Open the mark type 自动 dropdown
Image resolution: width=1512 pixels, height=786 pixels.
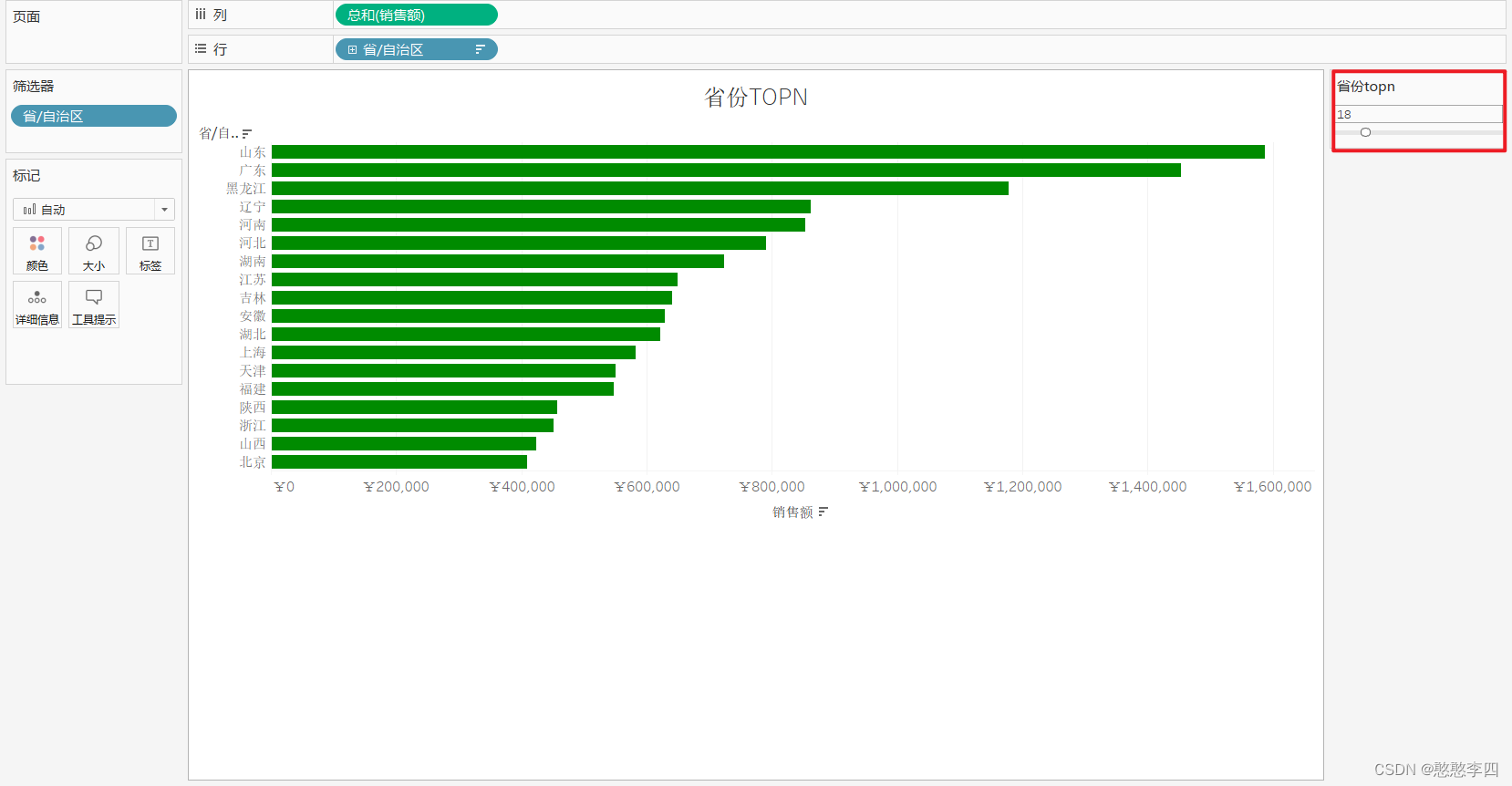(x=94, y=210)
